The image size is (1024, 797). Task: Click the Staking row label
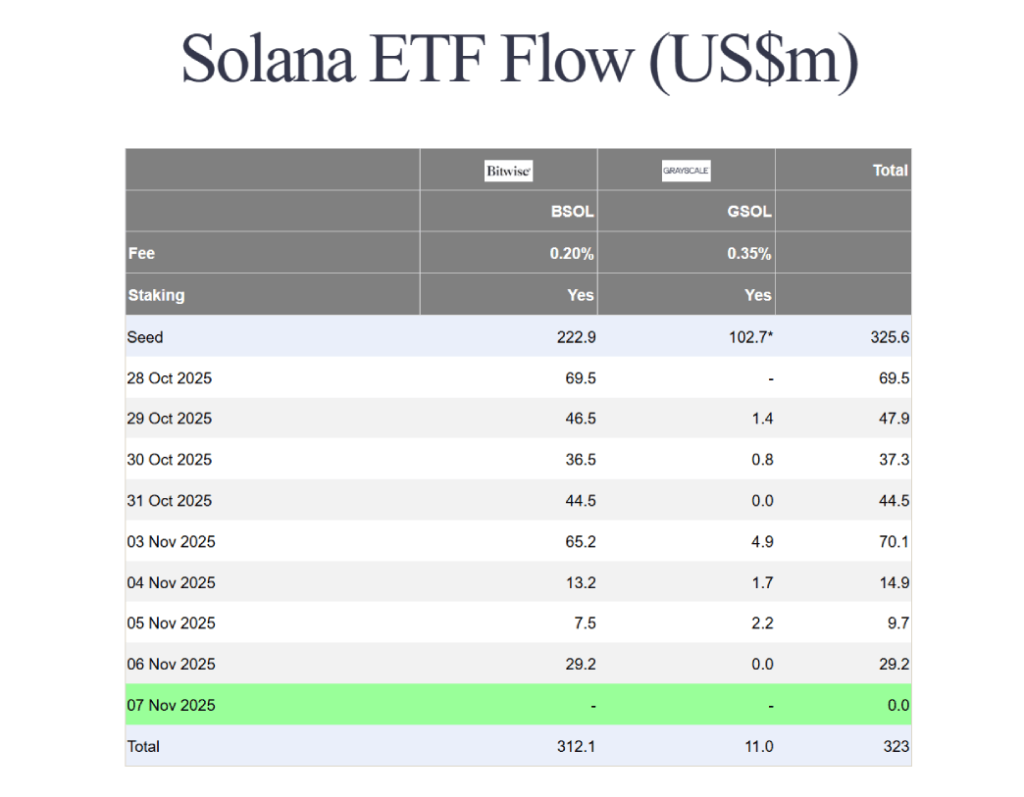[x=156, y=295]
